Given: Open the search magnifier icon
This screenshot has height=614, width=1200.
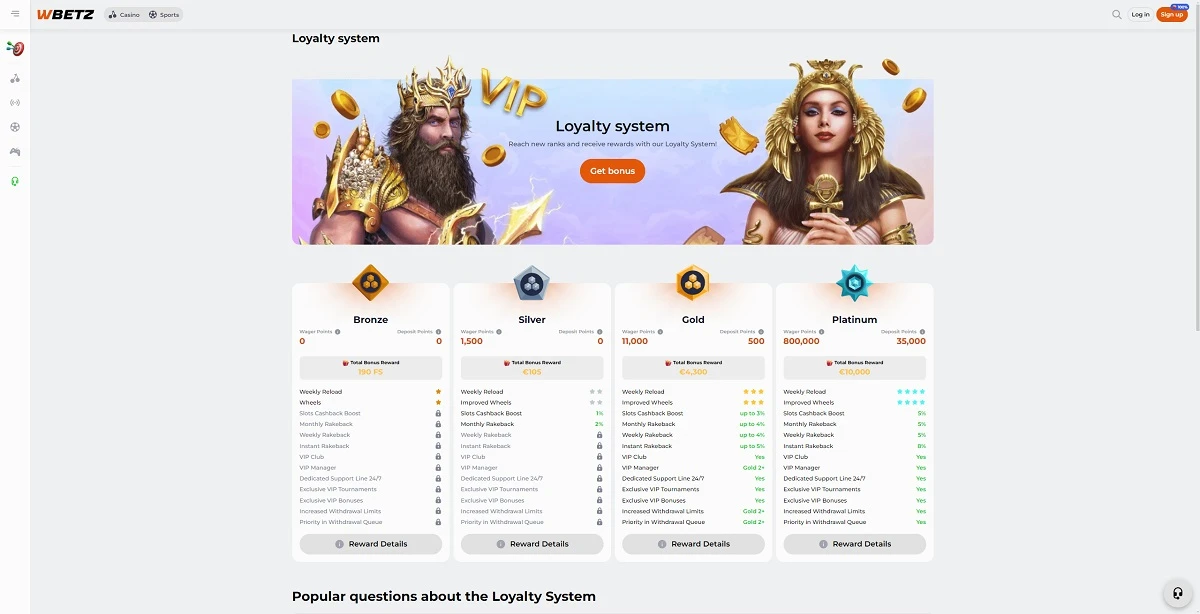Looking at the screenshot, I should point(1117,14).
